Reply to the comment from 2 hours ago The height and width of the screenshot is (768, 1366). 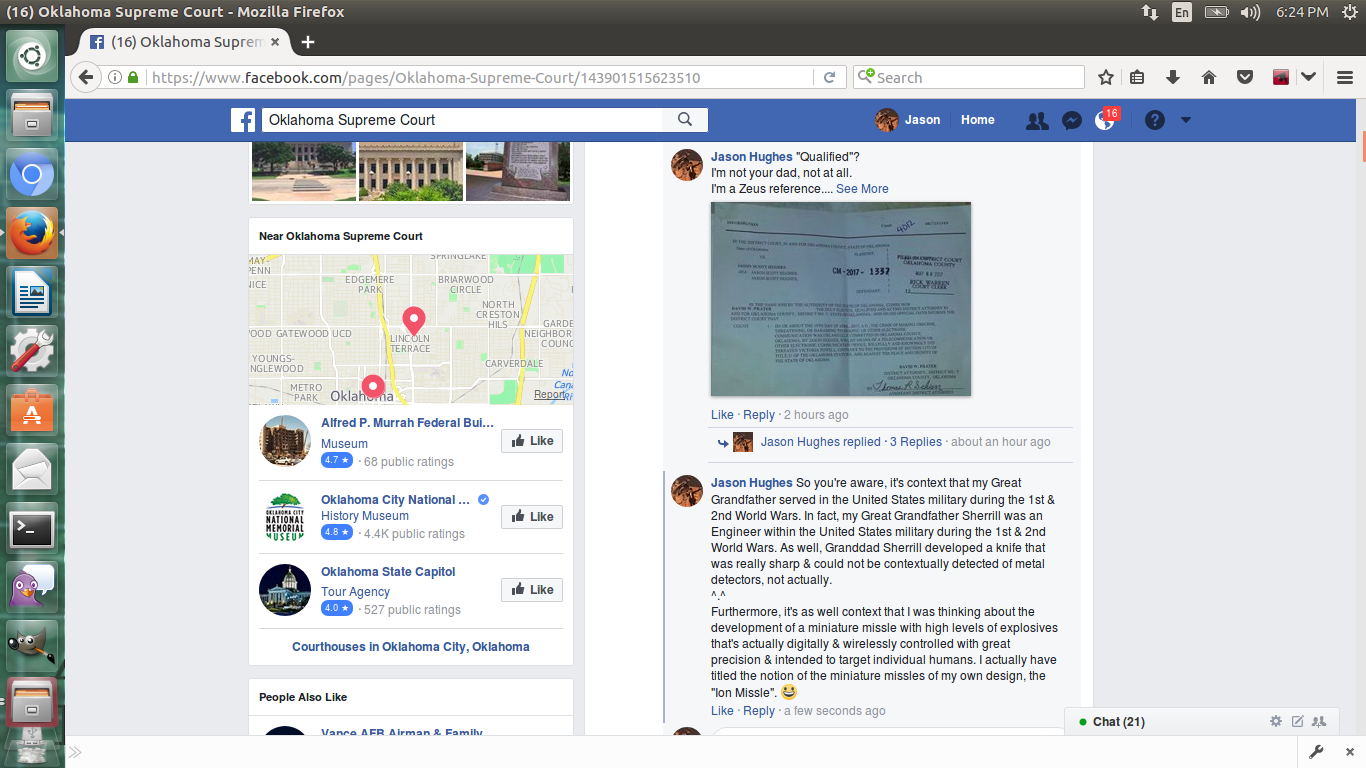pos(759,415)
